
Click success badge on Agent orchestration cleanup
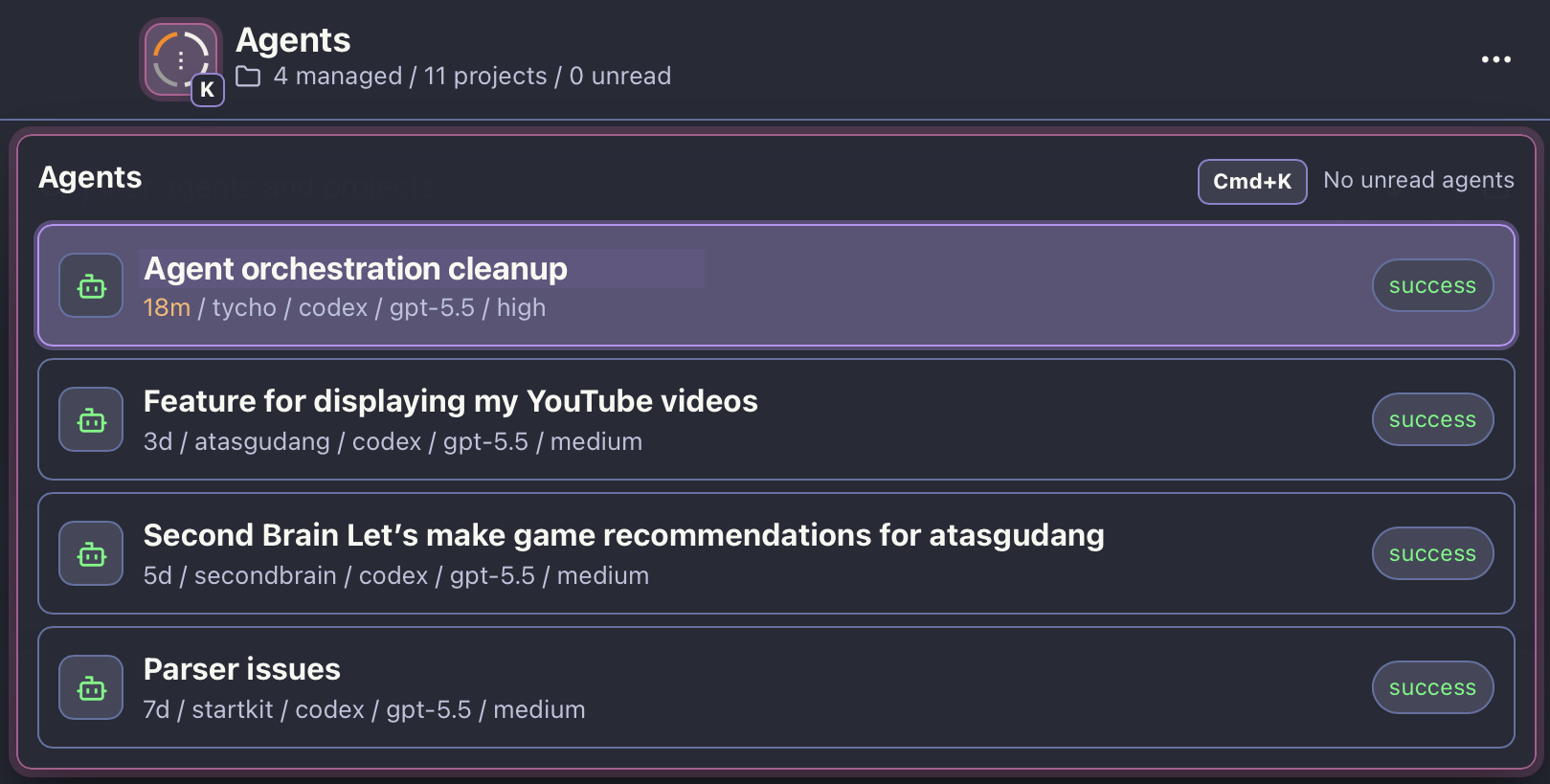tap(1432, 285)
